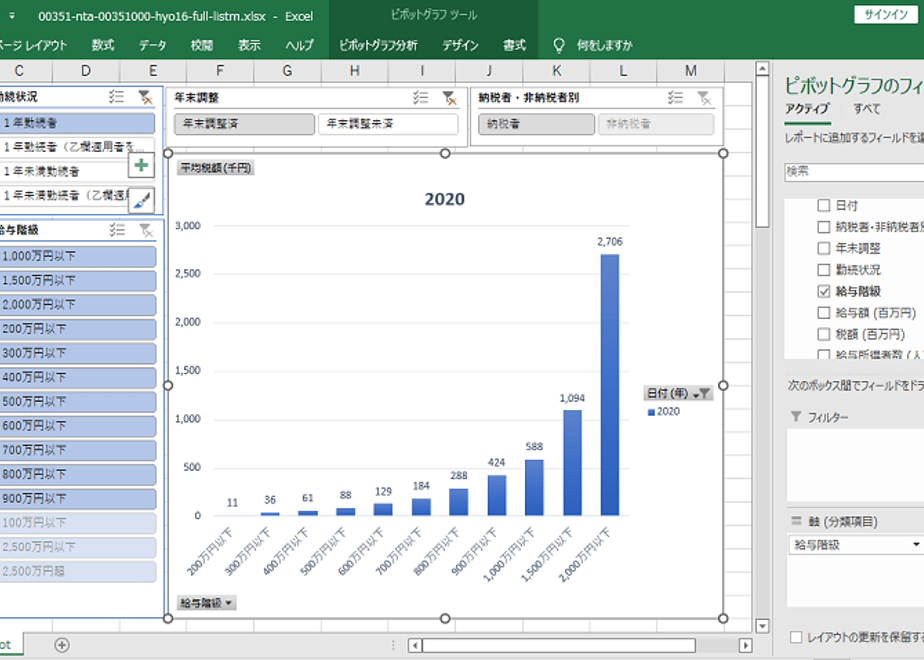Uncheck the 給与階級 field checkbox

(x=824, y=291)
